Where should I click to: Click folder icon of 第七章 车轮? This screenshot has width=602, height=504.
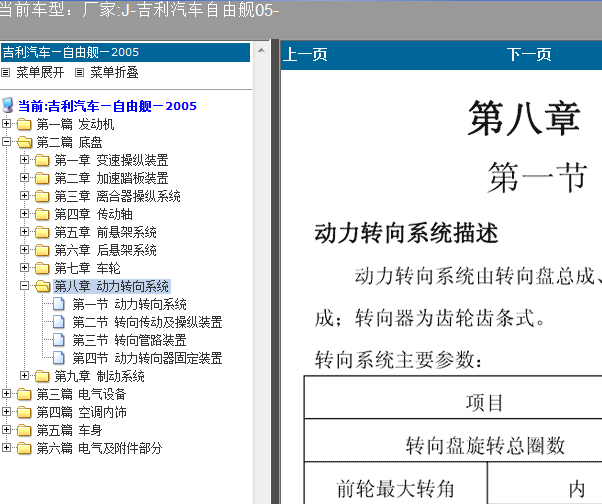pos(42,268)
